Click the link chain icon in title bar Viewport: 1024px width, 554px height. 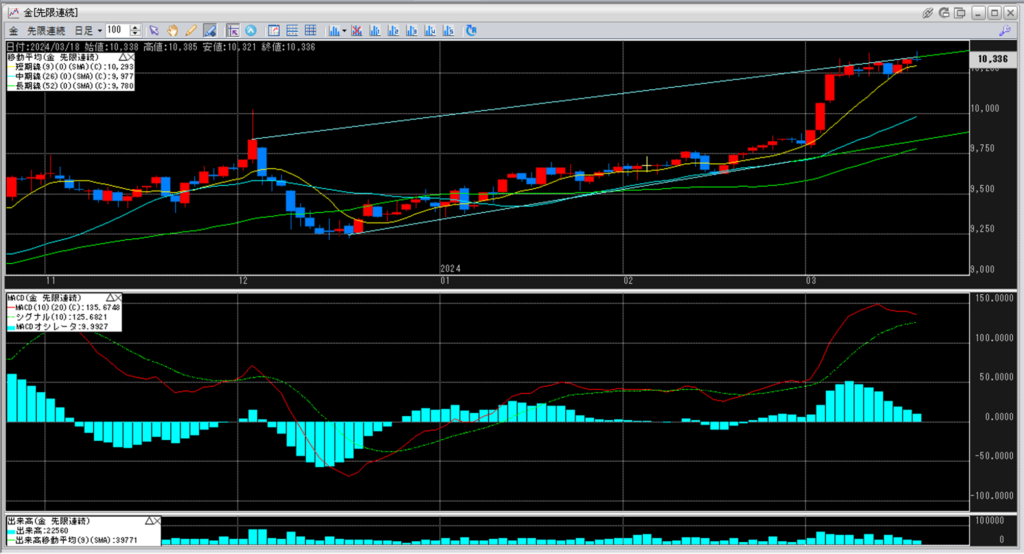[x=929, y=11]
